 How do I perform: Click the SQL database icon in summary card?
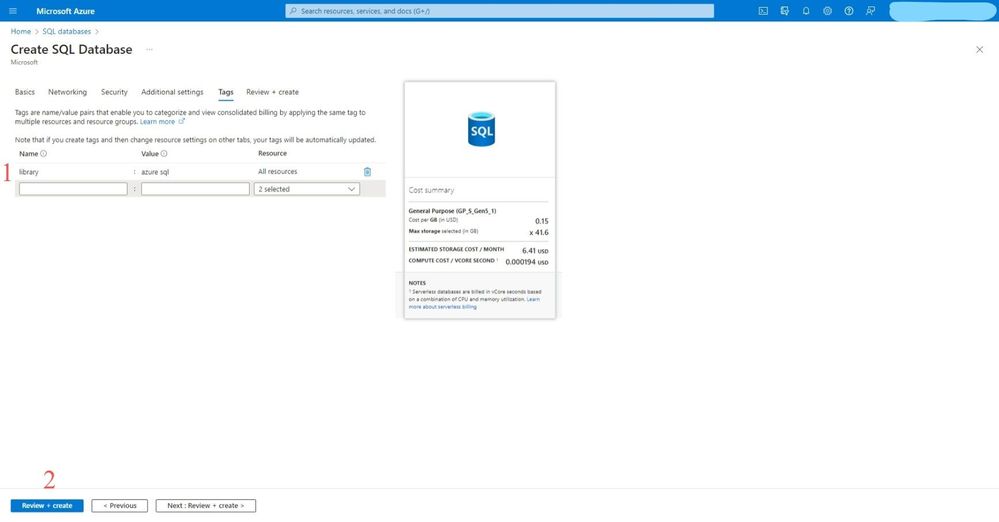pyautogui.click(x=481, y=129)
